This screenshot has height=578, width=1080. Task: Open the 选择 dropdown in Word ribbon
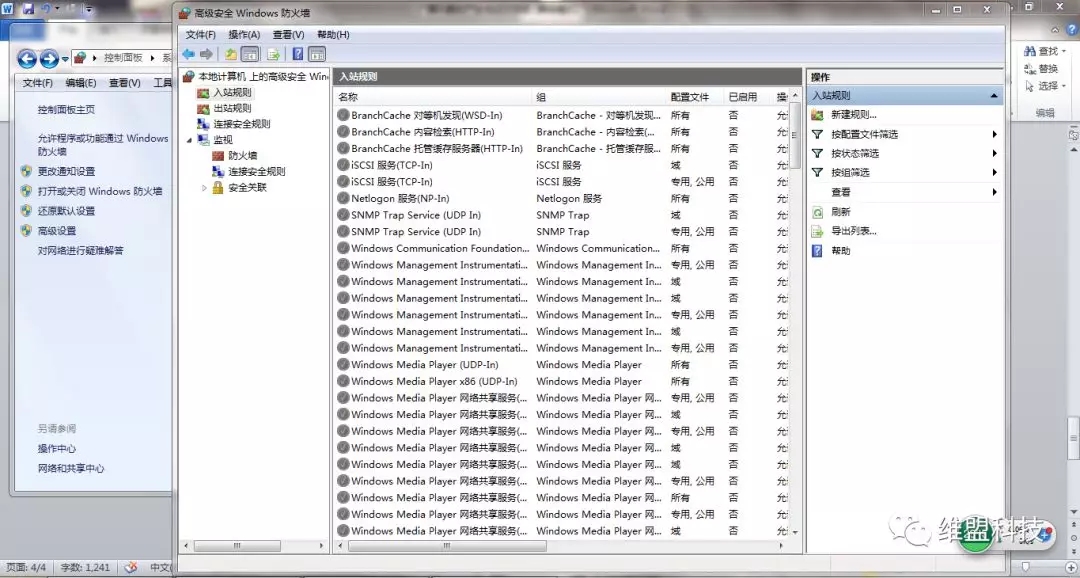(1064, 86)
